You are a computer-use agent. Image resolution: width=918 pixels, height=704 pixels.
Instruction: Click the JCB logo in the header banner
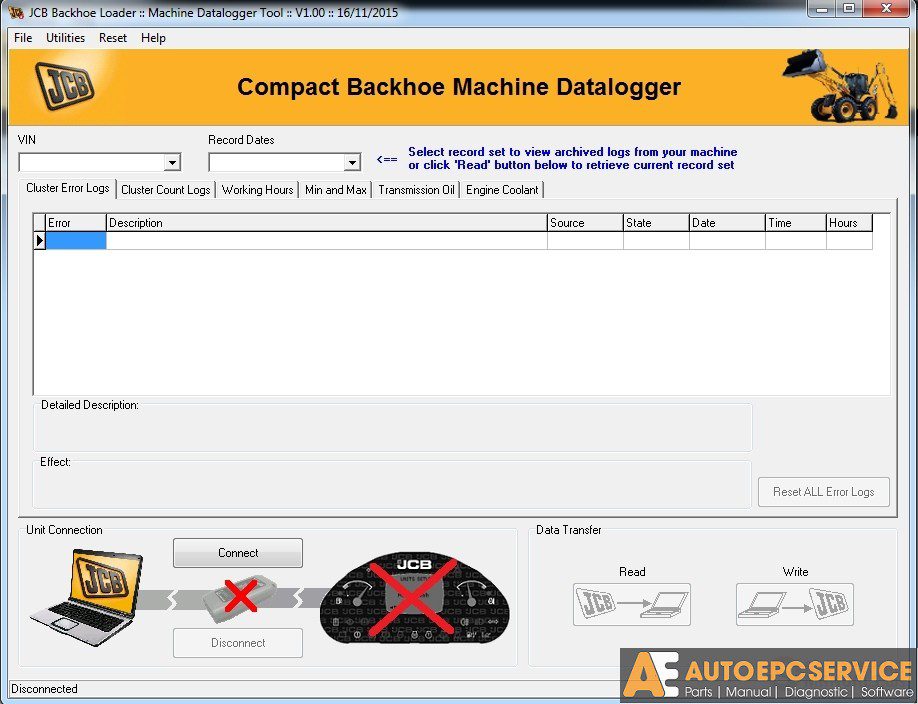pos(62,87)
